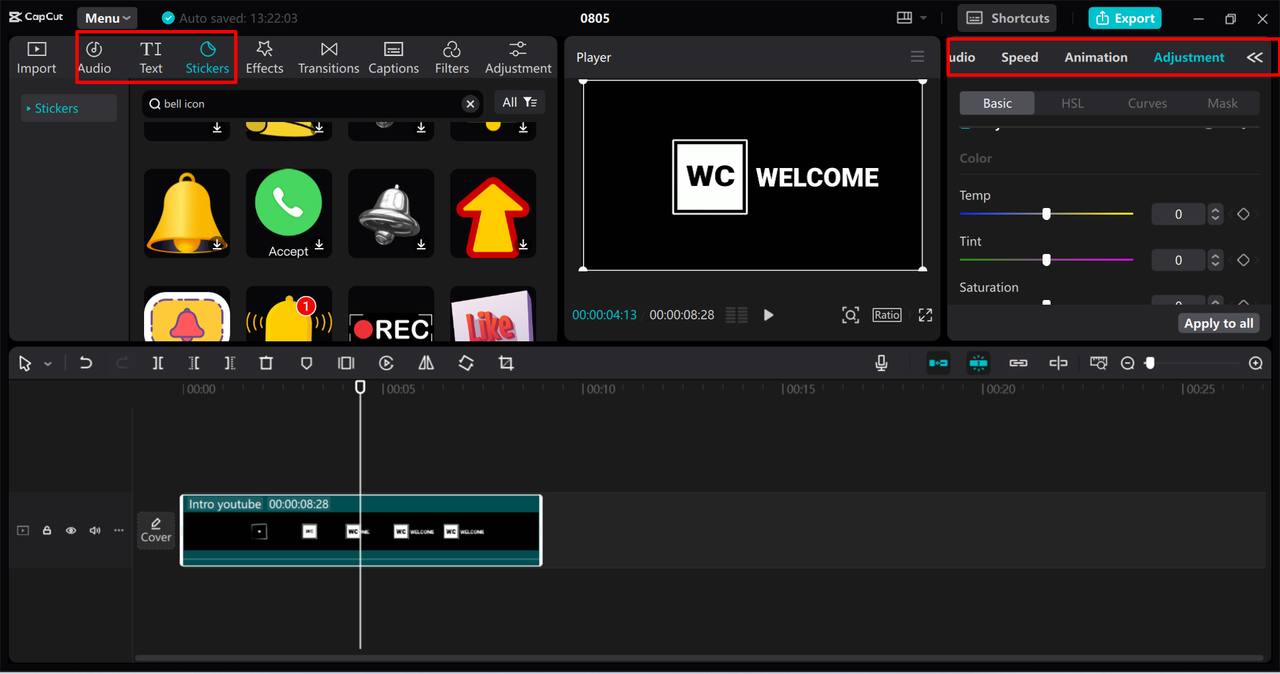Select the silver bell sticker
Image resolution: width=1280 pixels, height=674 pixels.
(x=391, y=213)
